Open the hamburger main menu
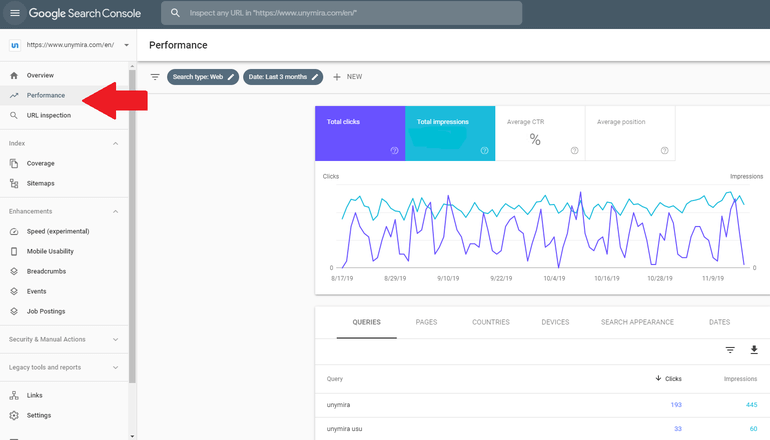This screenshot has height=440, width=770. click(x=15, y=13)
